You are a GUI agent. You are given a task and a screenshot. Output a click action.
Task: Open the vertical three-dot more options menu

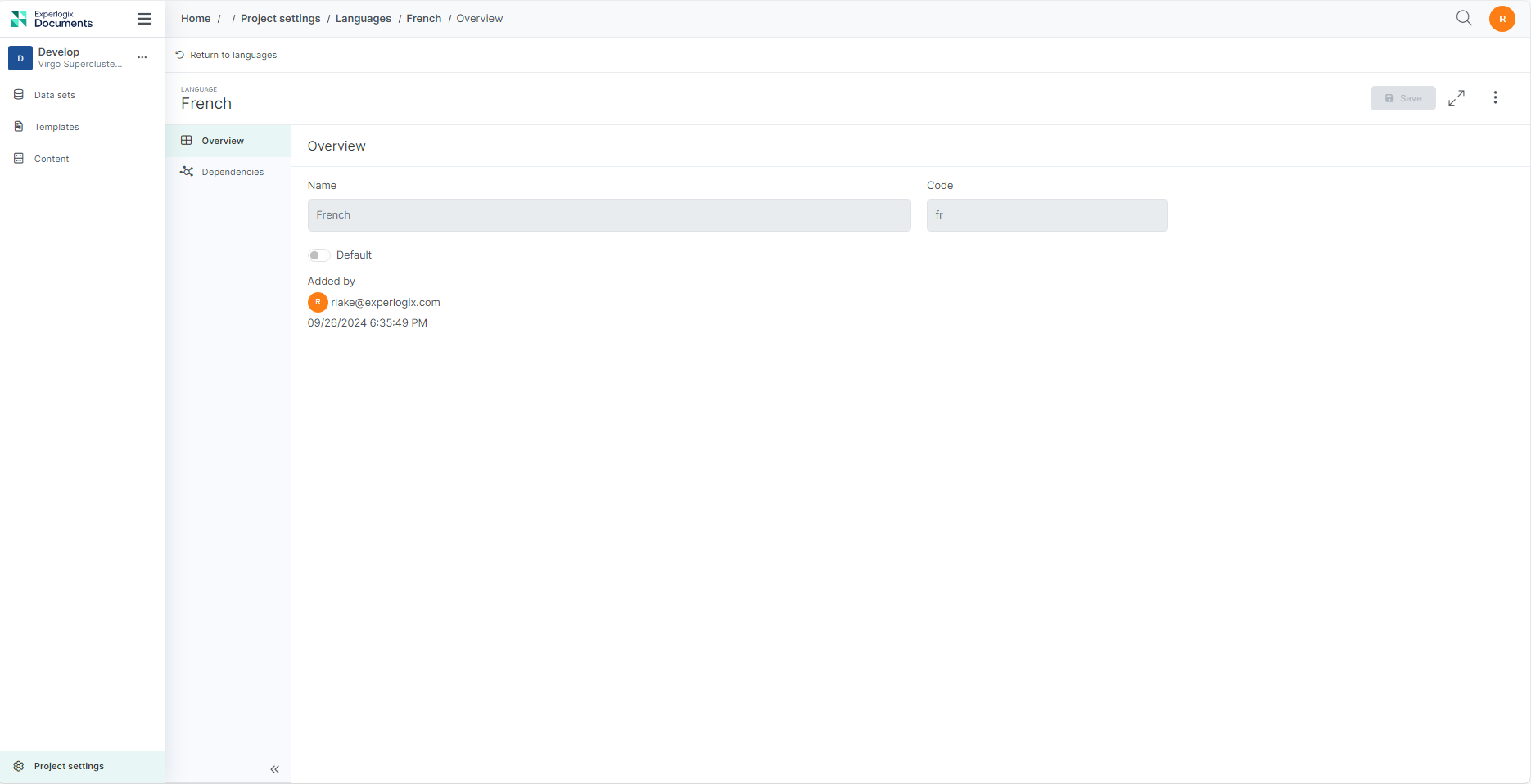[x=1495, y=98]
